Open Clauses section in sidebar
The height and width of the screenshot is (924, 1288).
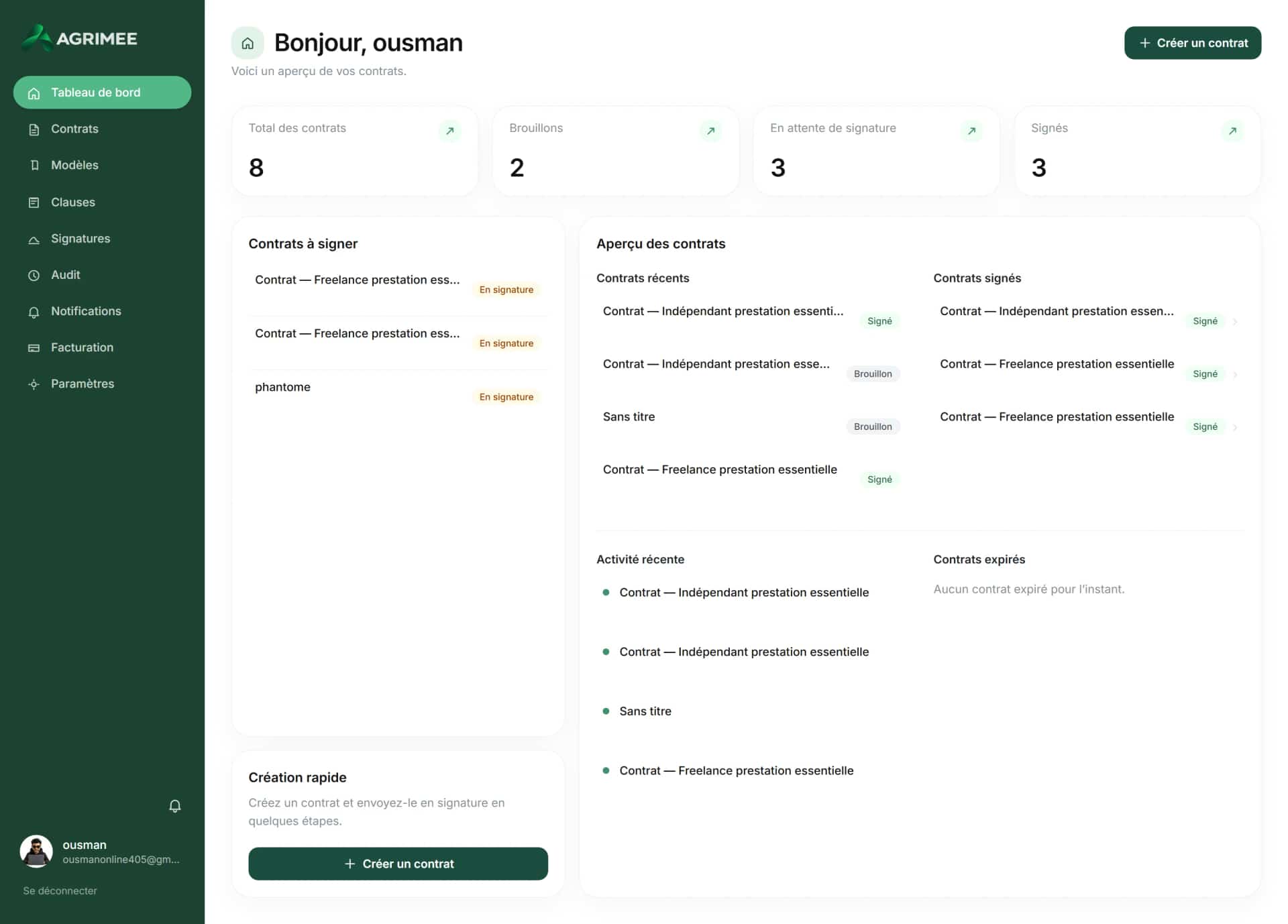point(102,202)
